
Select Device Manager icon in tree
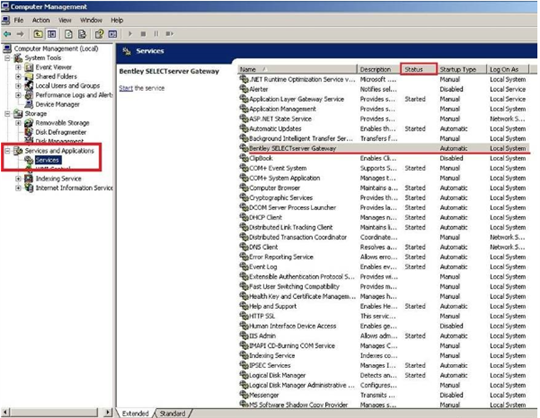(x=29, y=104)
